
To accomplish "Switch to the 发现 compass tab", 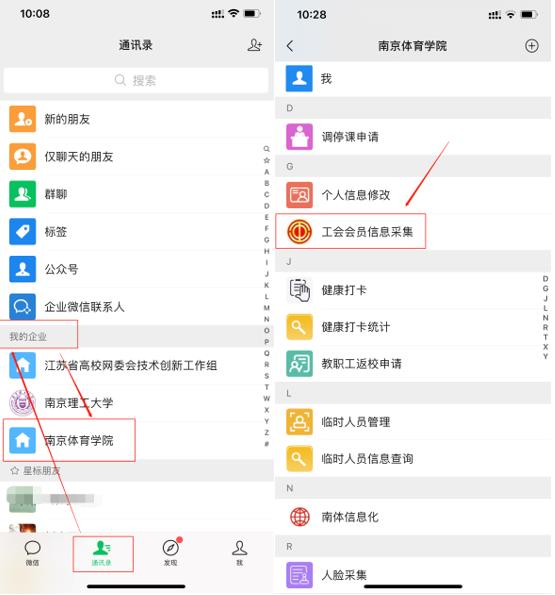I will coord(171,553).
